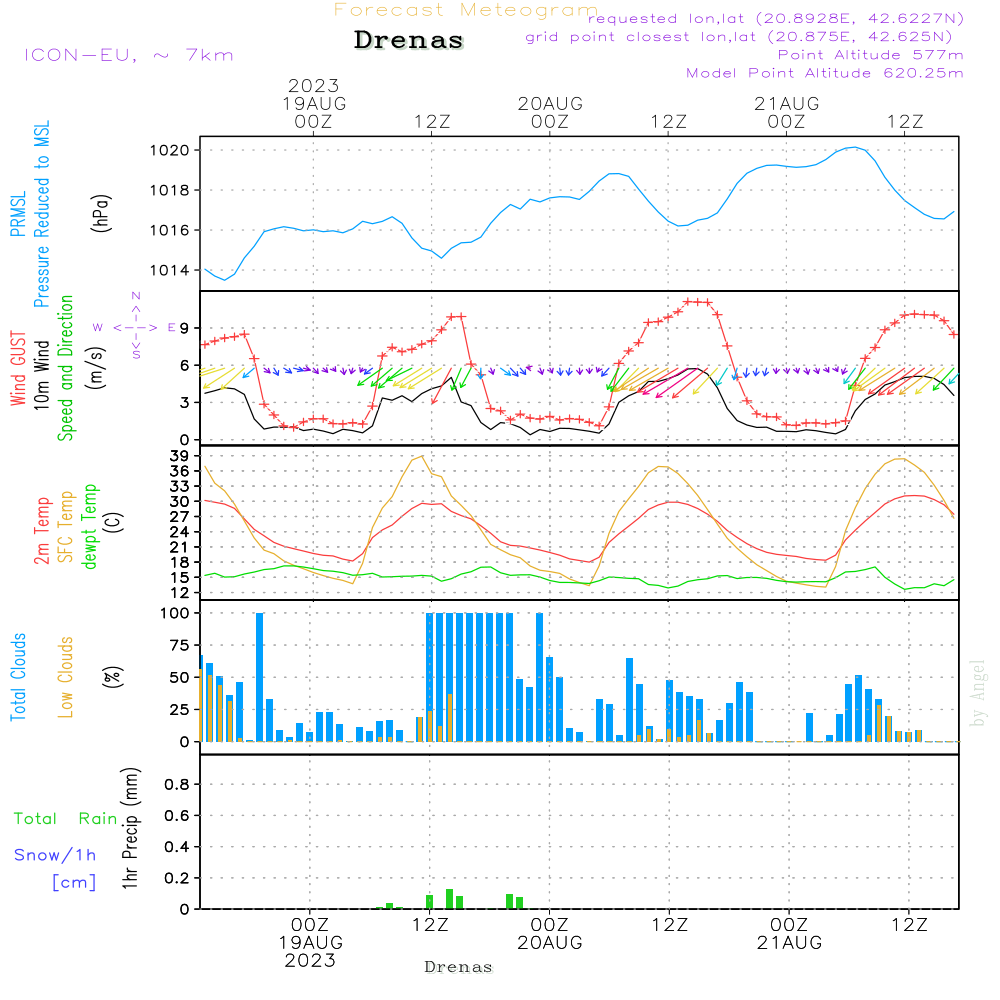The height and width of the screenshot is (1000, 1000).
Task: Click the requested lon,lat coordinates text
Action: pyautogui.click(x=777, y=19)
